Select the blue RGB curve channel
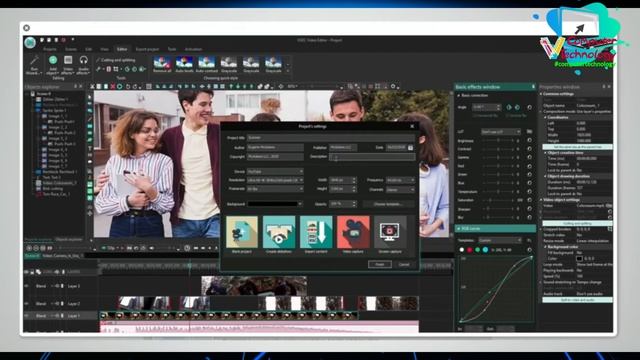Image resolution: width=640 pixels, height=360 pixels. point(485,250)
